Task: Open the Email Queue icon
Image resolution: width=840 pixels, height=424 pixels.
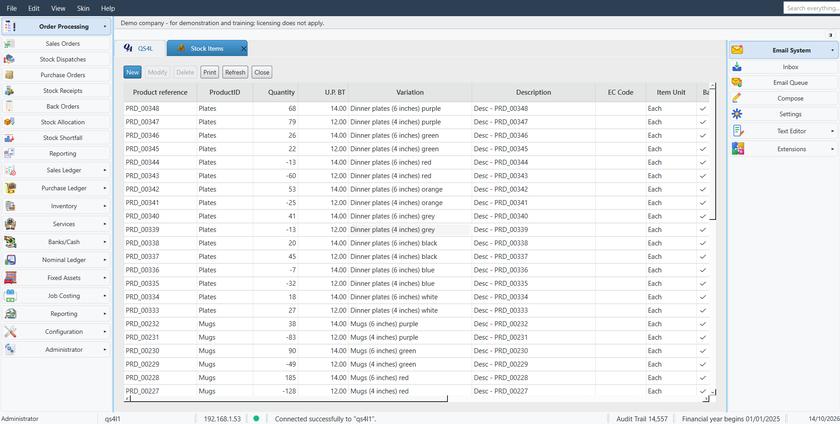Action: coord(737,83)
